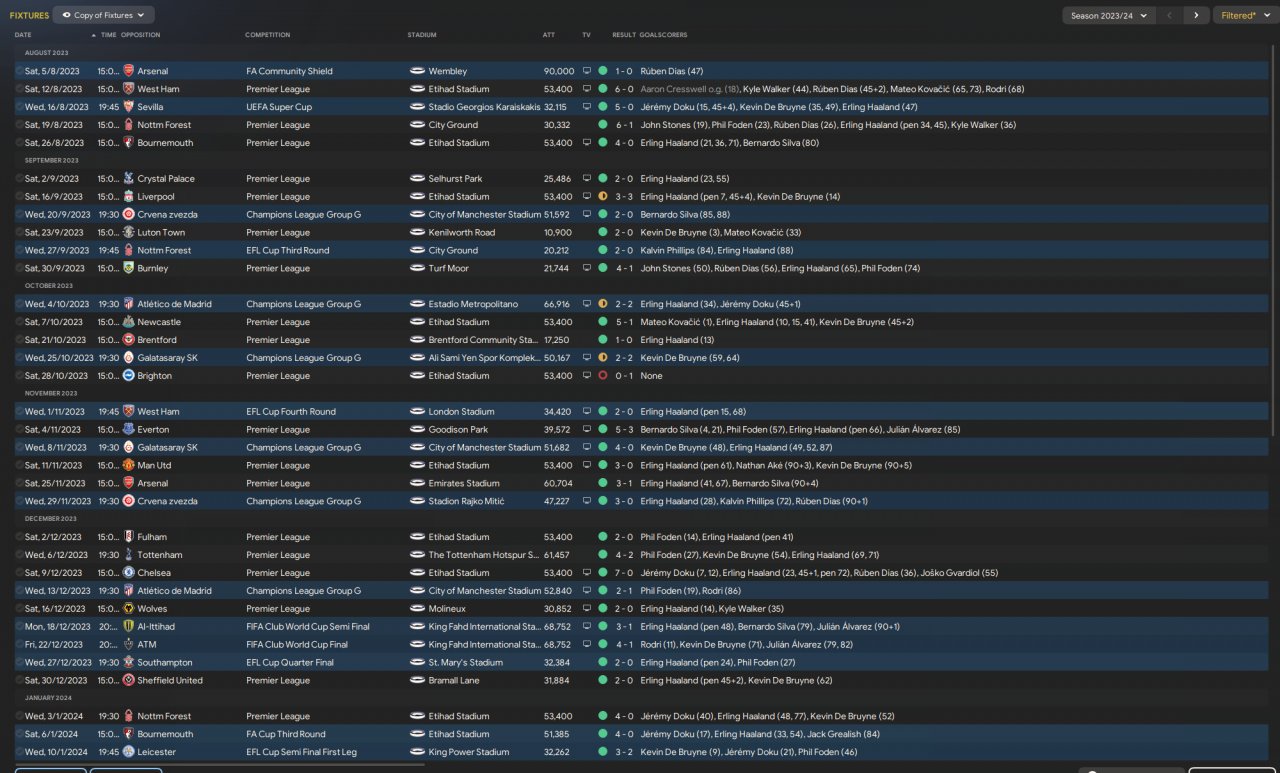The height and width of the screenshot is (773, 1280).
Task: Click the Wolves club badge
Action: click(x=128, y=609)
